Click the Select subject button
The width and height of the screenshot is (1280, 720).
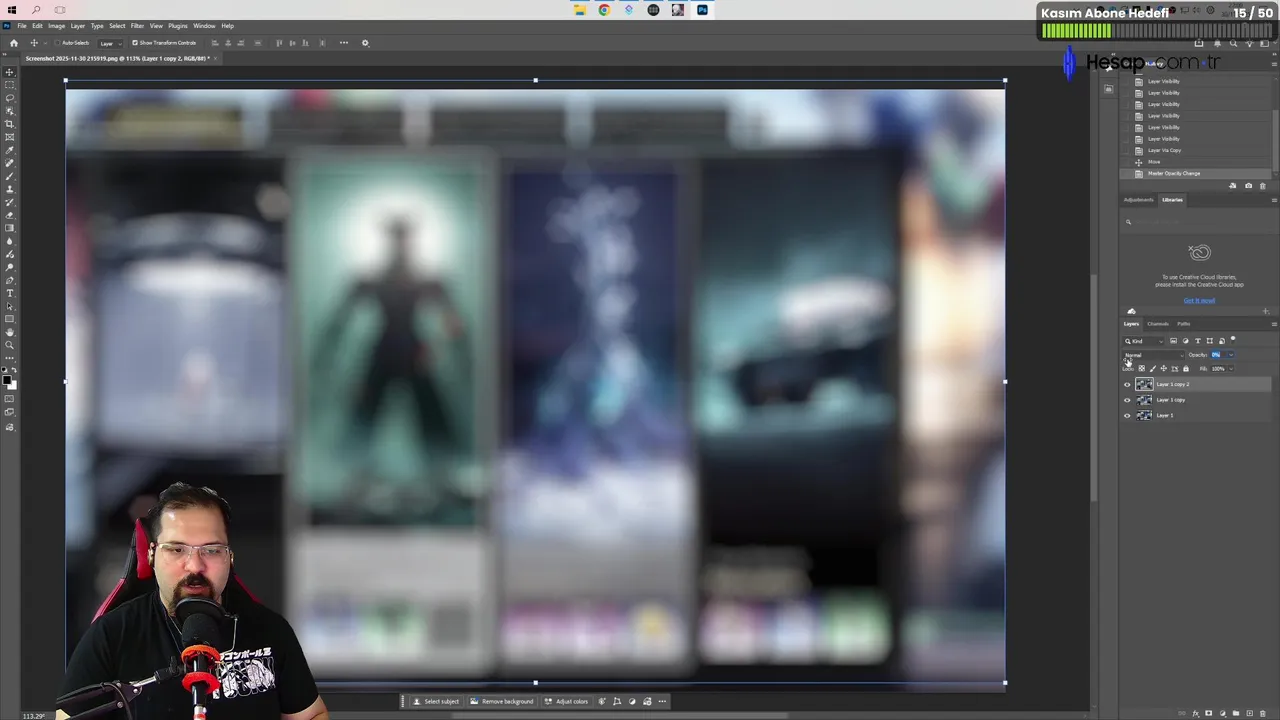(436, 701)
